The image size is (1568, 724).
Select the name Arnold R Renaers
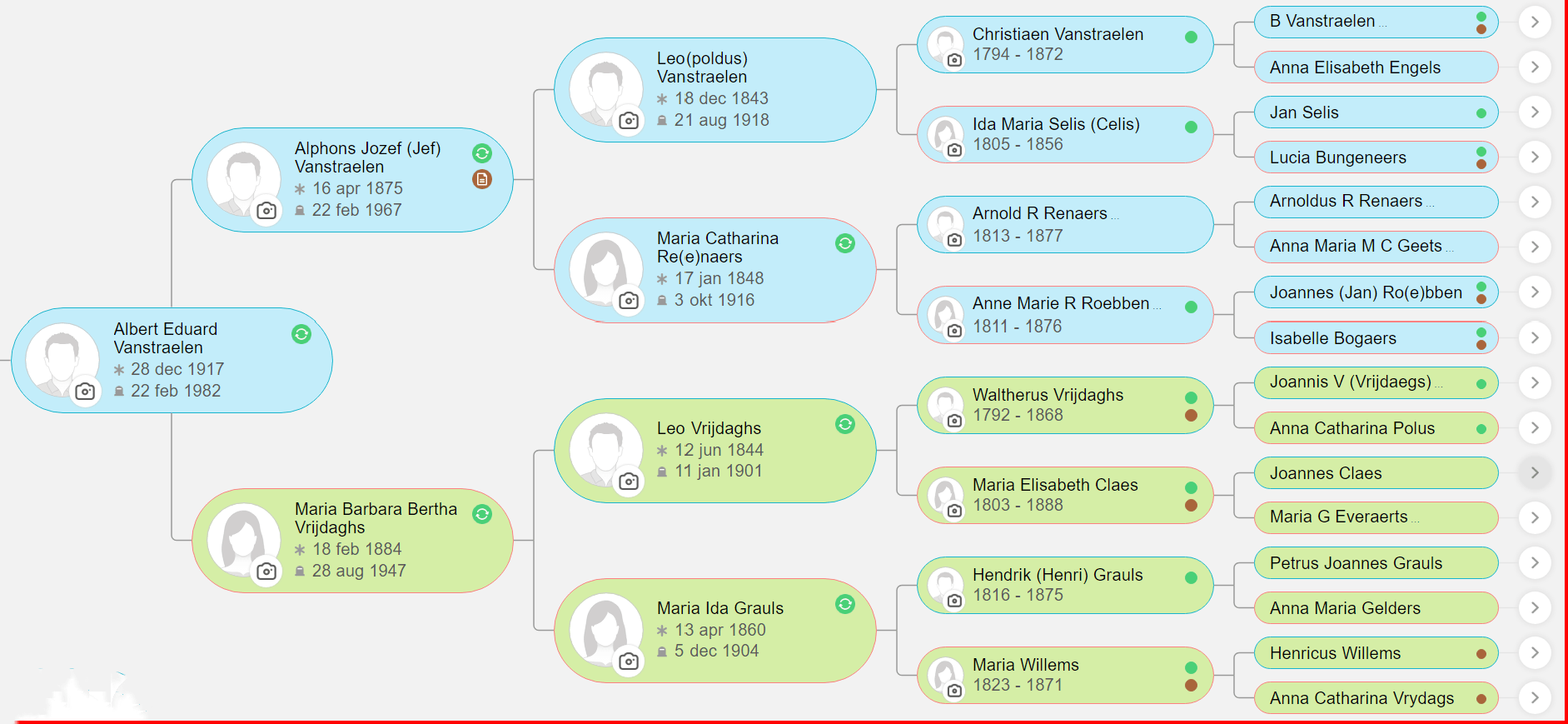click(x=1040, y=213)
